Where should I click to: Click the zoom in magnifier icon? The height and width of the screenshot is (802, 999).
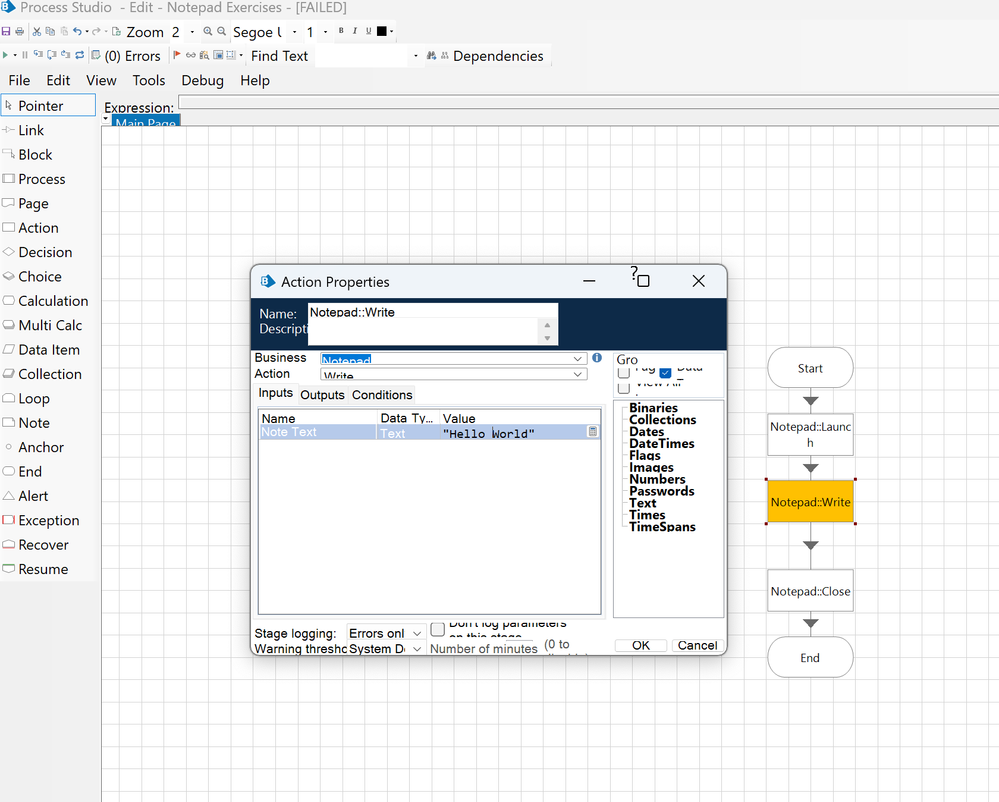click(x=208, y=32)
